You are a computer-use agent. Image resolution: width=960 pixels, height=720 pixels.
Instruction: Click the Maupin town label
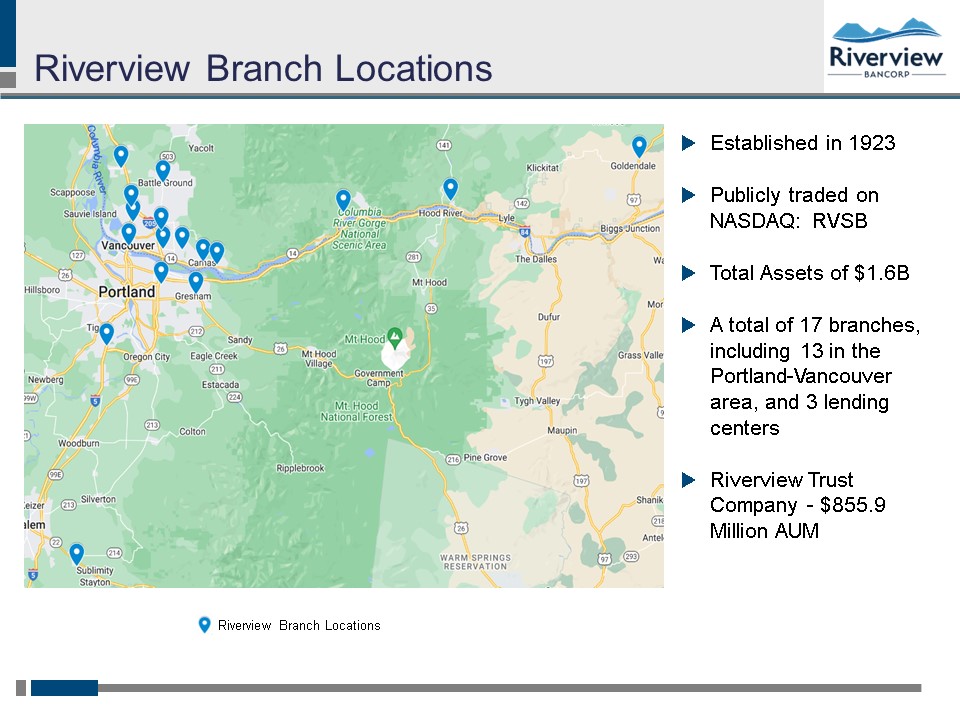(562, 430)
